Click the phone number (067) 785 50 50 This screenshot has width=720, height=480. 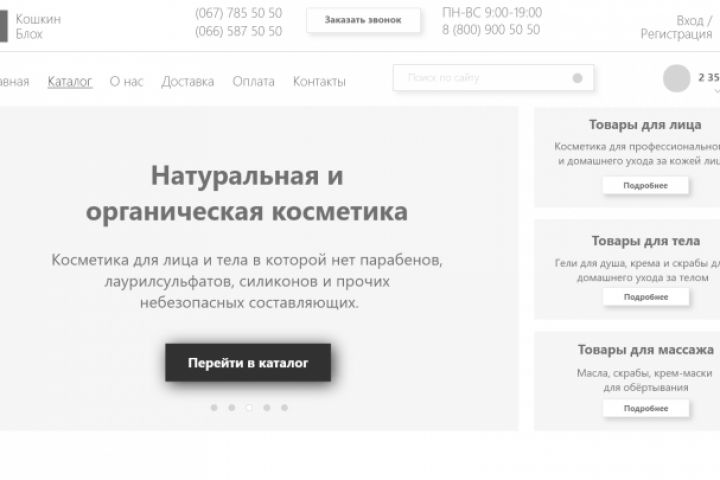click(238, 13)
